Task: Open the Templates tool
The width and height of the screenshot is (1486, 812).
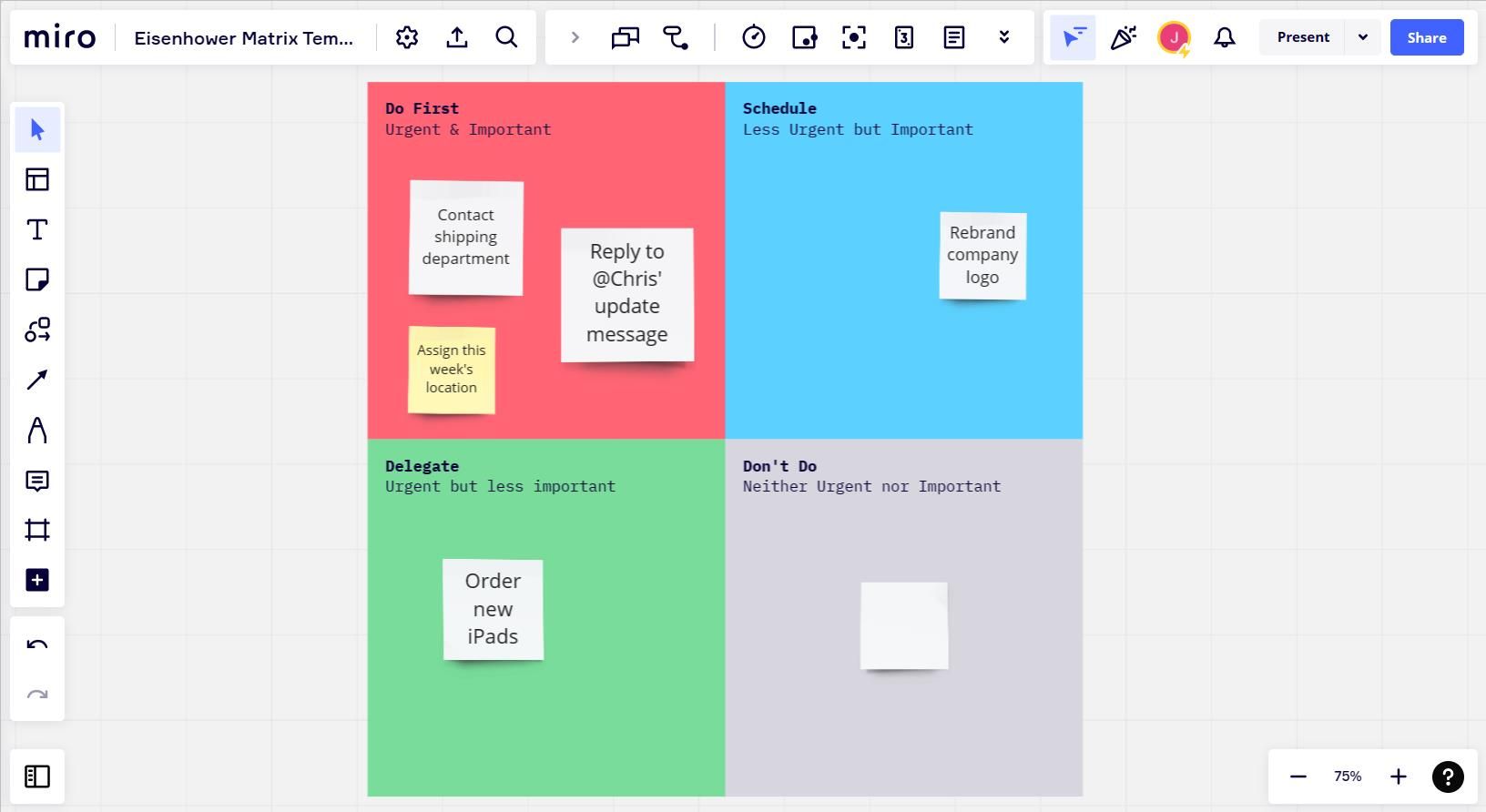Action: coord(37,179)
